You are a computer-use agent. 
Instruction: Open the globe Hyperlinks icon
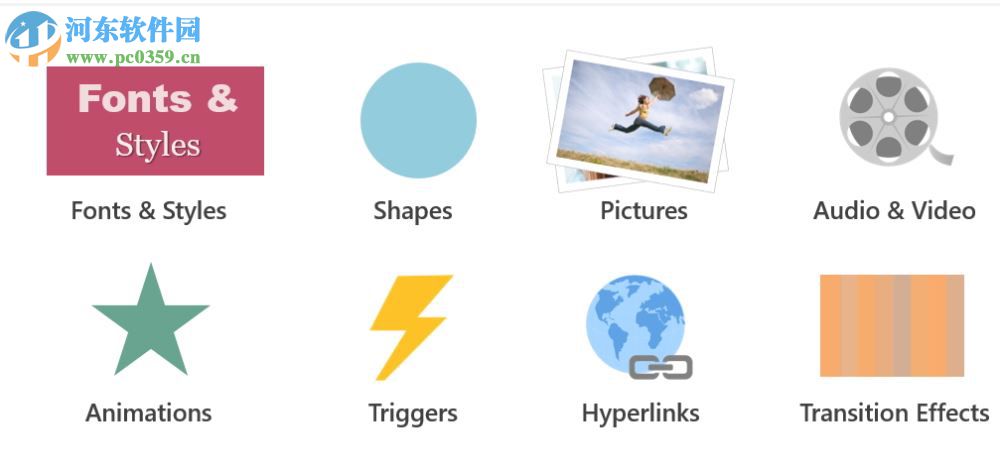(638, 327)
